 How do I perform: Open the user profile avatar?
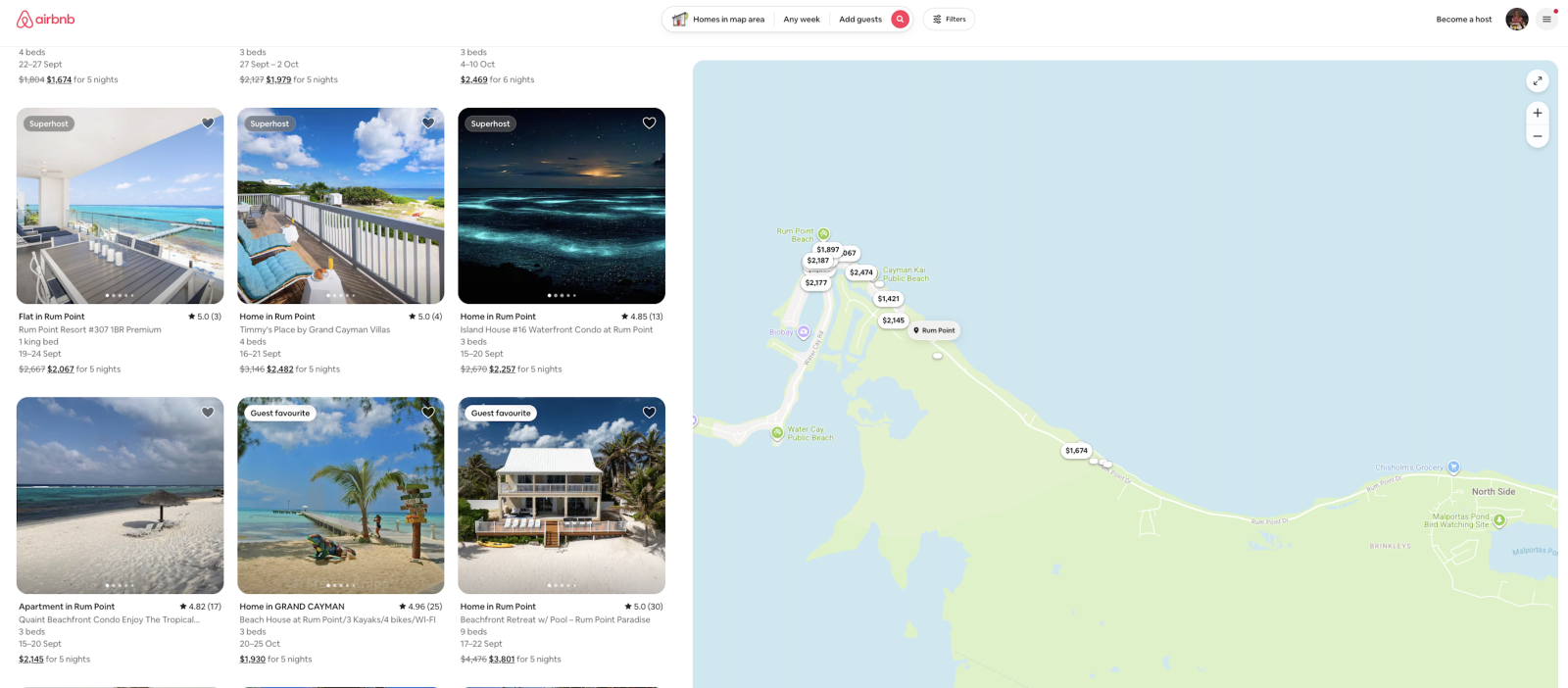click(x=1516, y=19)
